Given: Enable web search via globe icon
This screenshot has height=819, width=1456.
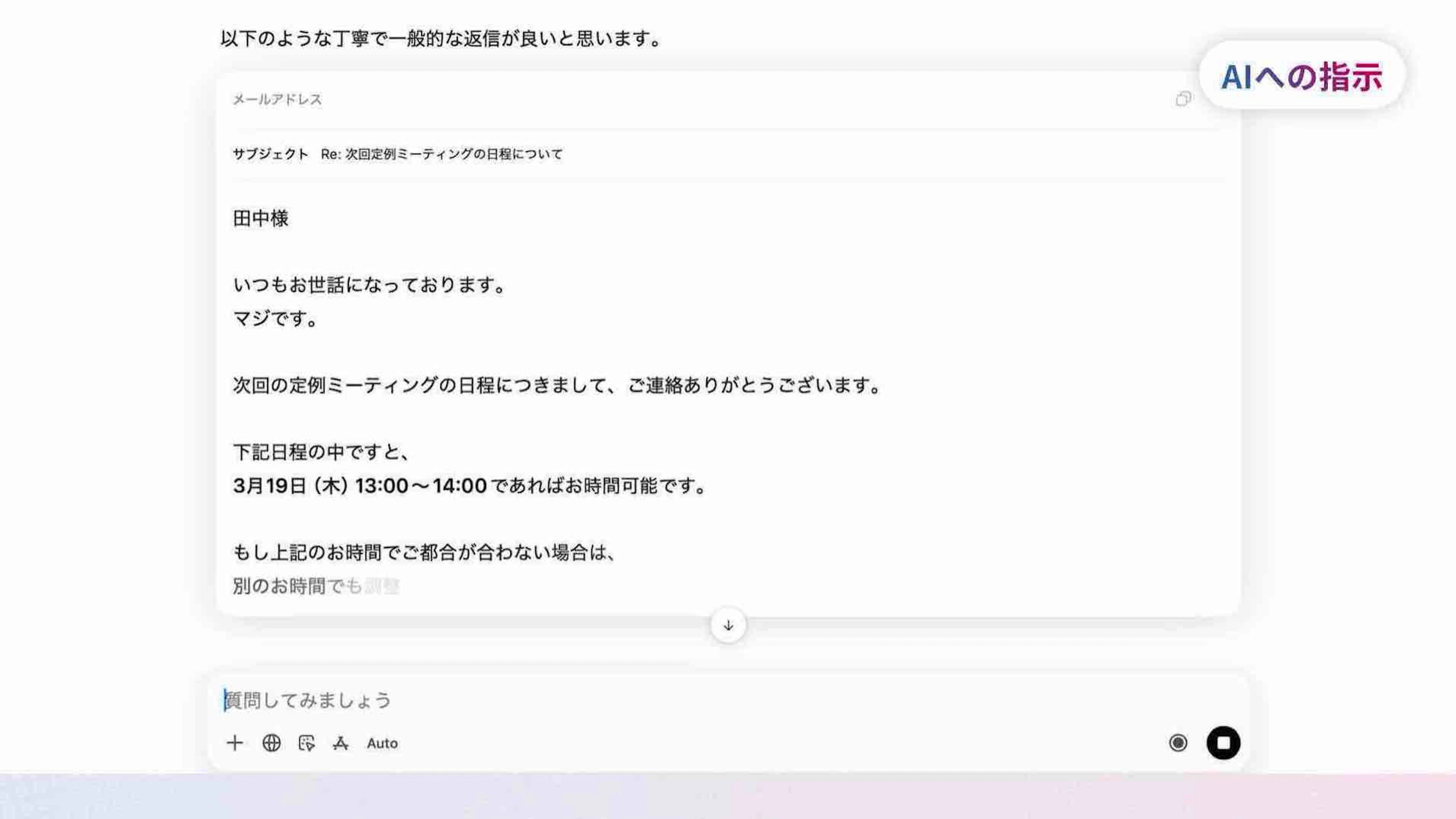Looking at the screenshot, I should click(x=271, y=743).
